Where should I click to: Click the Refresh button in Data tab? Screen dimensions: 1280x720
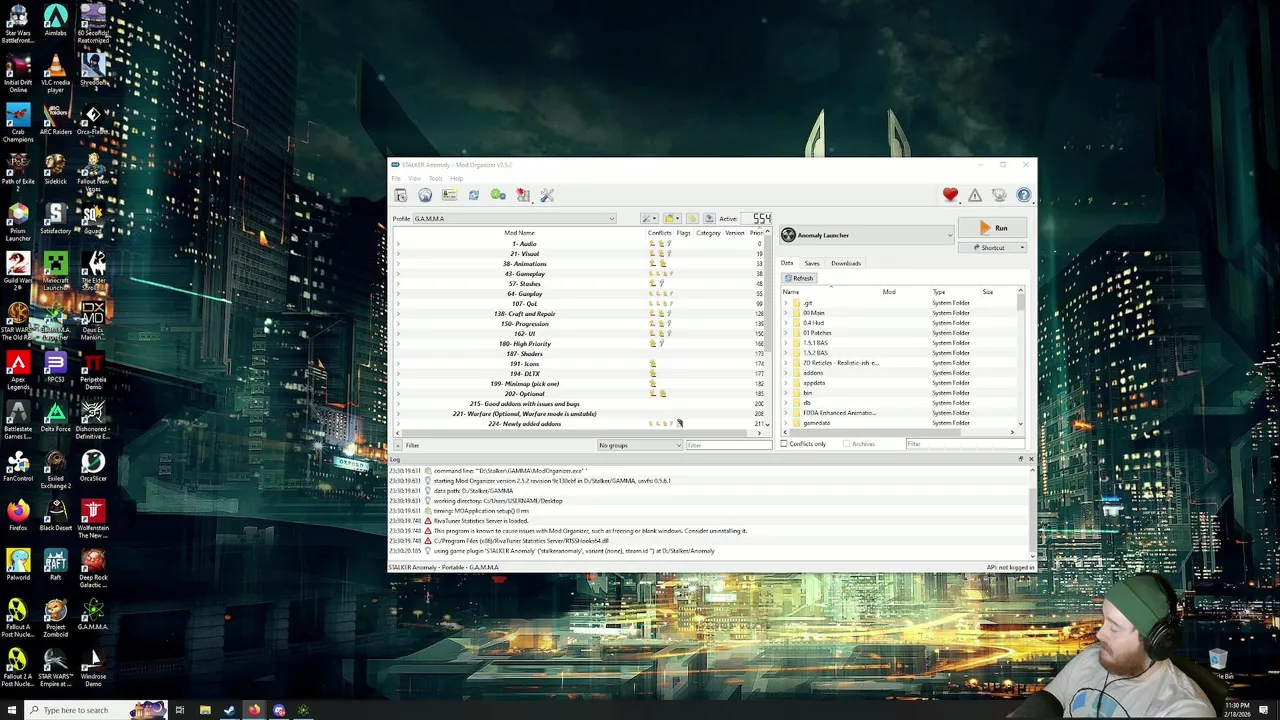tap(799, 278)
